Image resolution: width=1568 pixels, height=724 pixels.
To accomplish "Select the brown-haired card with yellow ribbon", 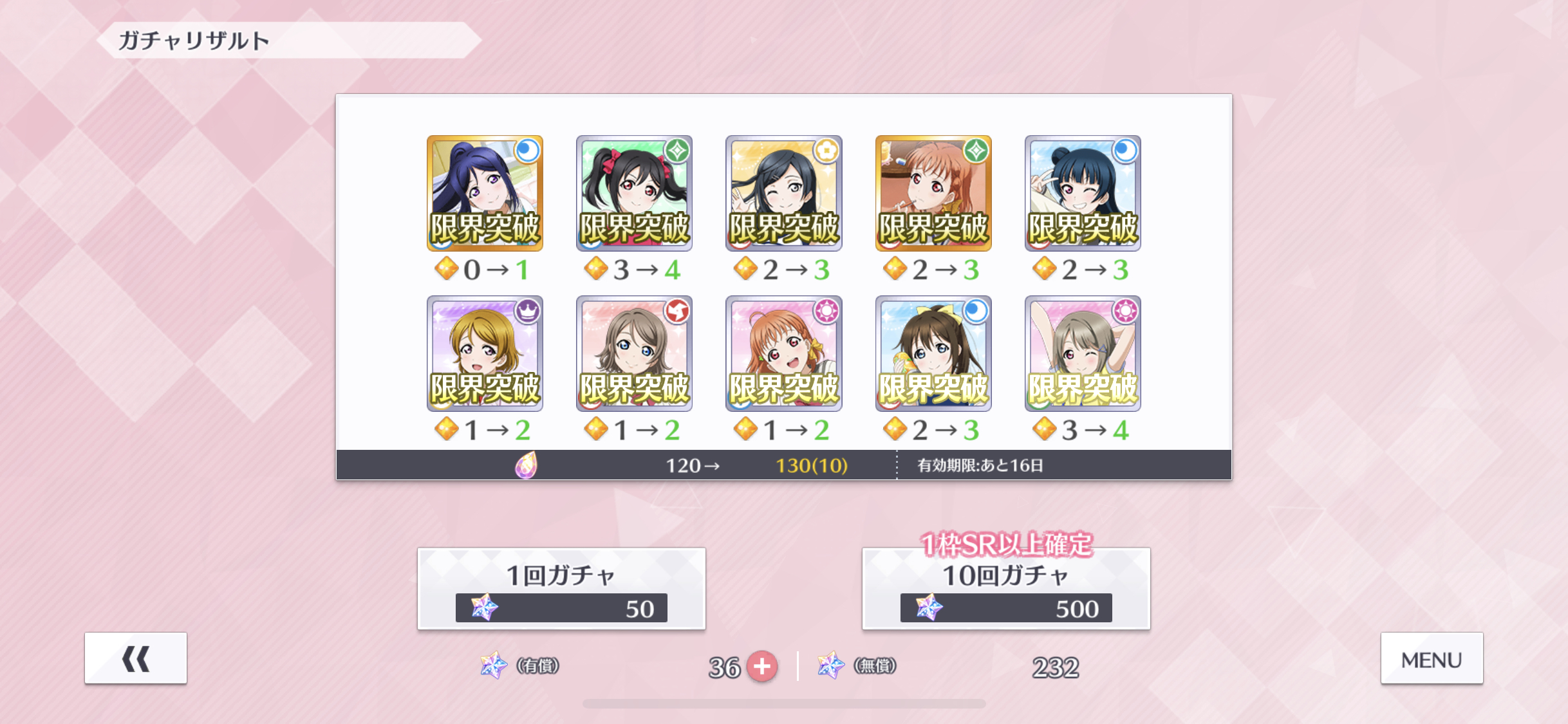I will (933, 353).
